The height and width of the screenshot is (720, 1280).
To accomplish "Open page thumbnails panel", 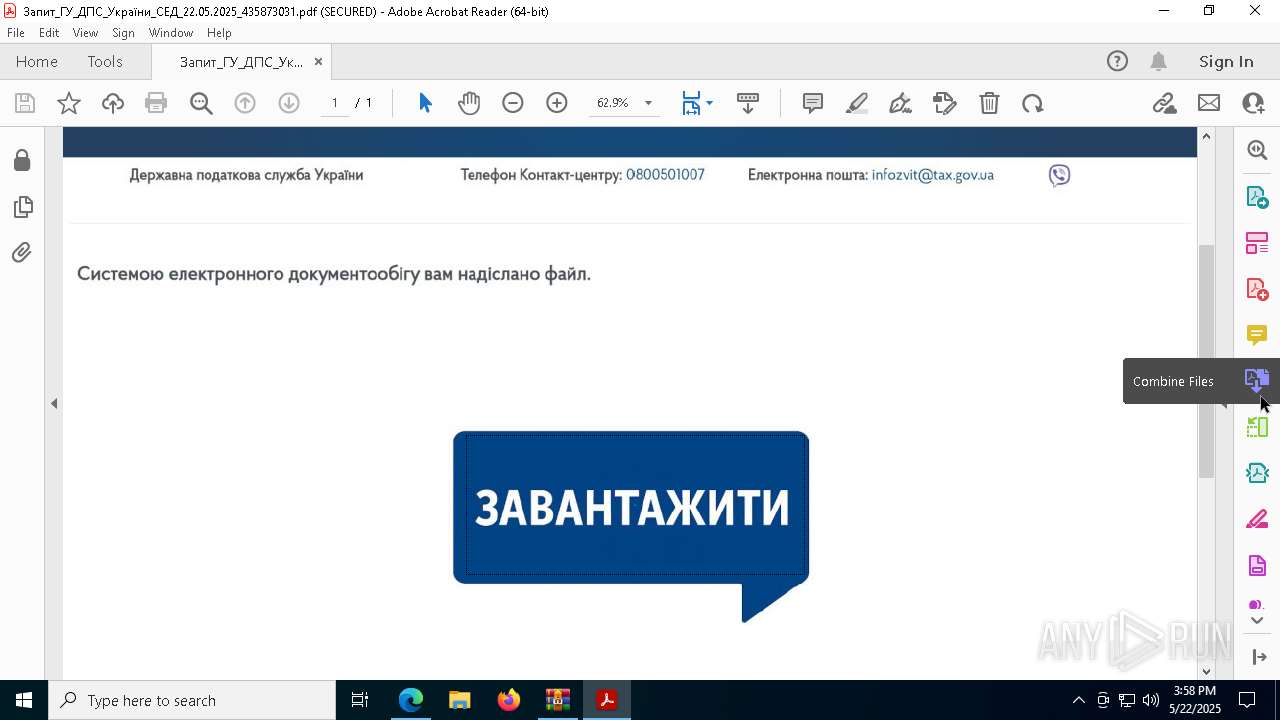I will pos(22,207).
